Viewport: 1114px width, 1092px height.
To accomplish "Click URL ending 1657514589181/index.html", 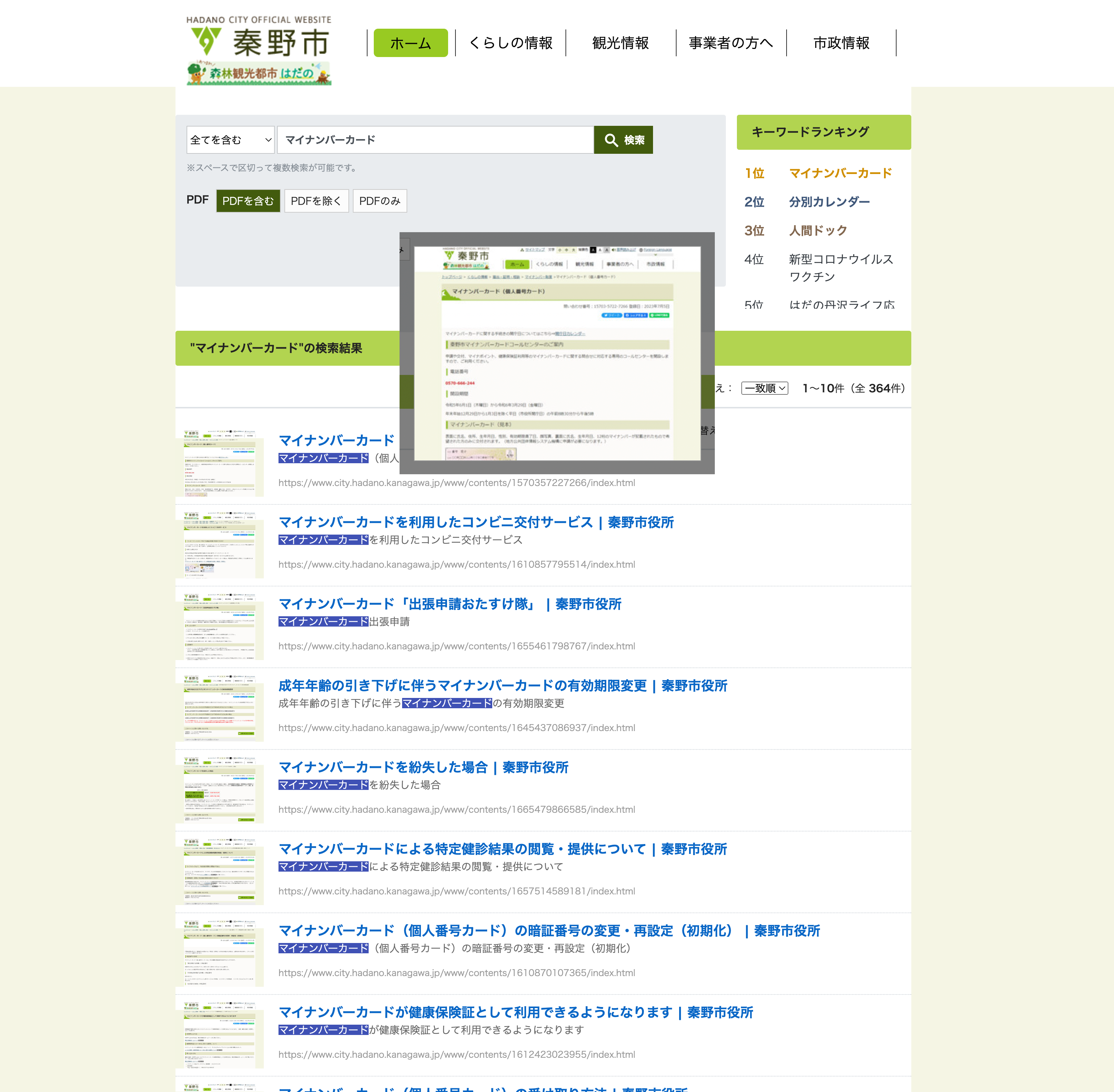I will (x=456, y=892).
